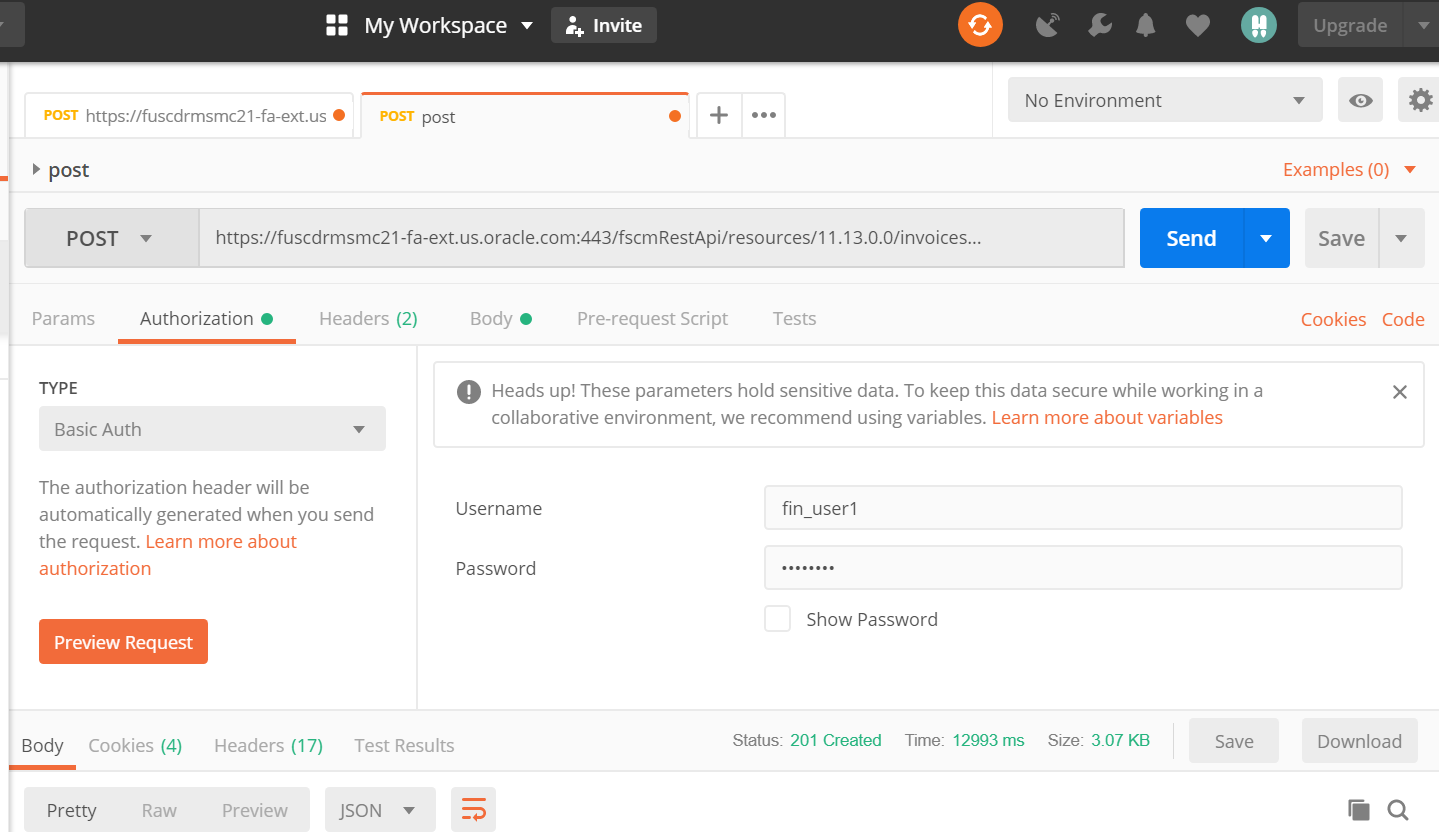Open the No Environment dropdown
This screenshot has width=1439, height=832.
pyautogui.click(x=1165, y=100)
